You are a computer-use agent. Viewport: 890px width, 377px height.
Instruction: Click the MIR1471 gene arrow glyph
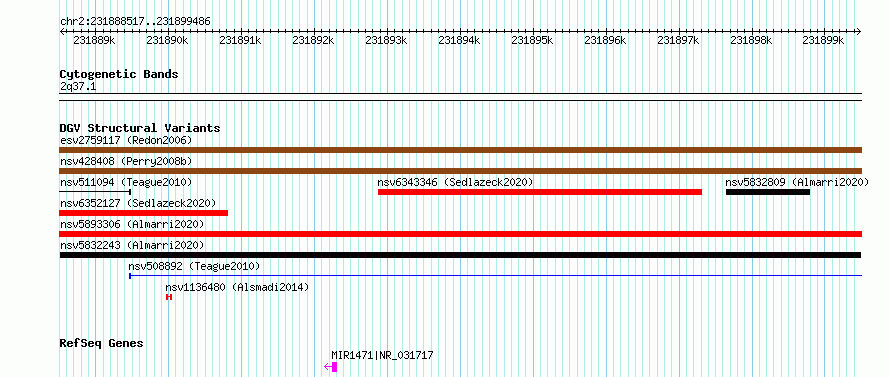(x=330, y=367)
